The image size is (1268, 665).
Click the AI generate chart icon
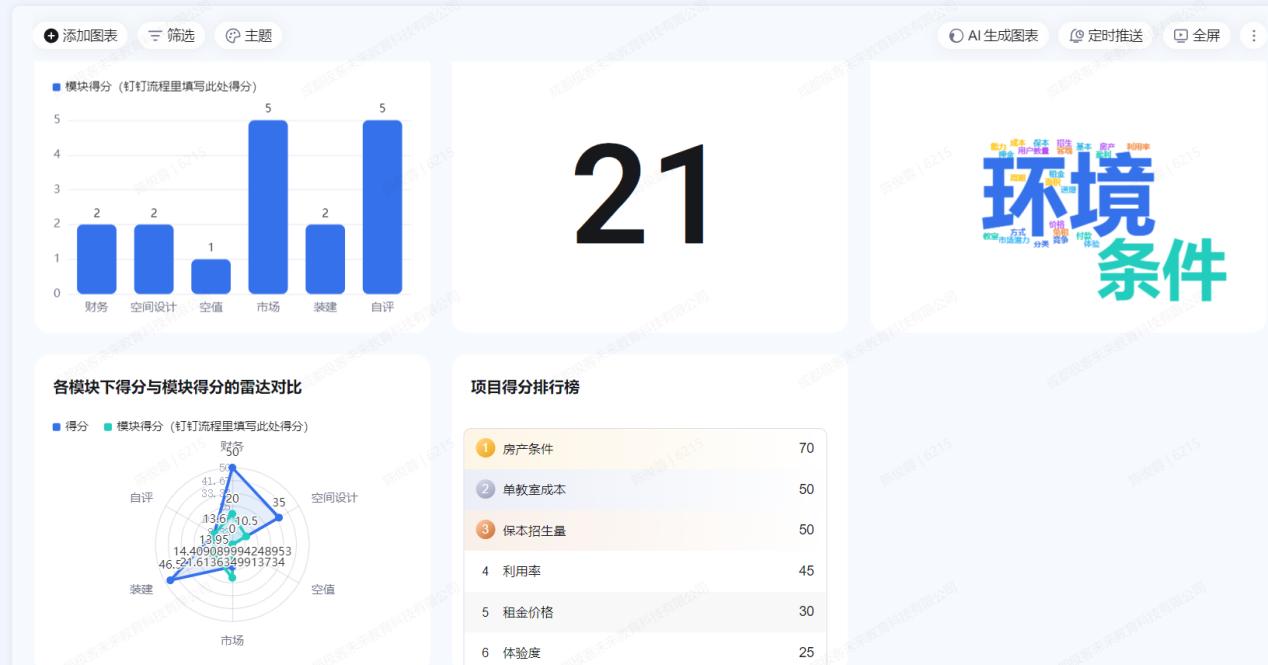956,36
